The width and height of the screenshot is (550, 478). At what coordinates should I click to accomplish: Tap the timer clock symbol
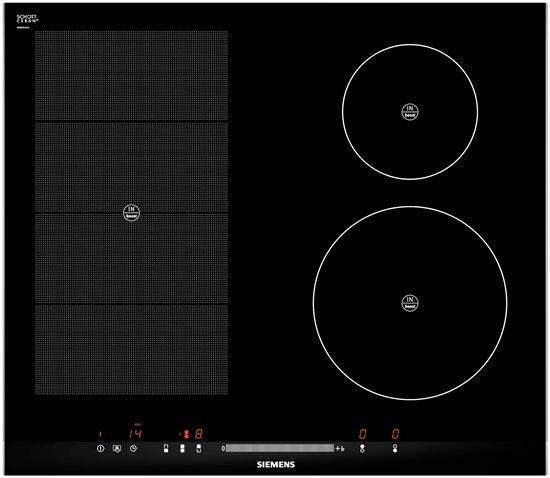(x=133, y=448)
